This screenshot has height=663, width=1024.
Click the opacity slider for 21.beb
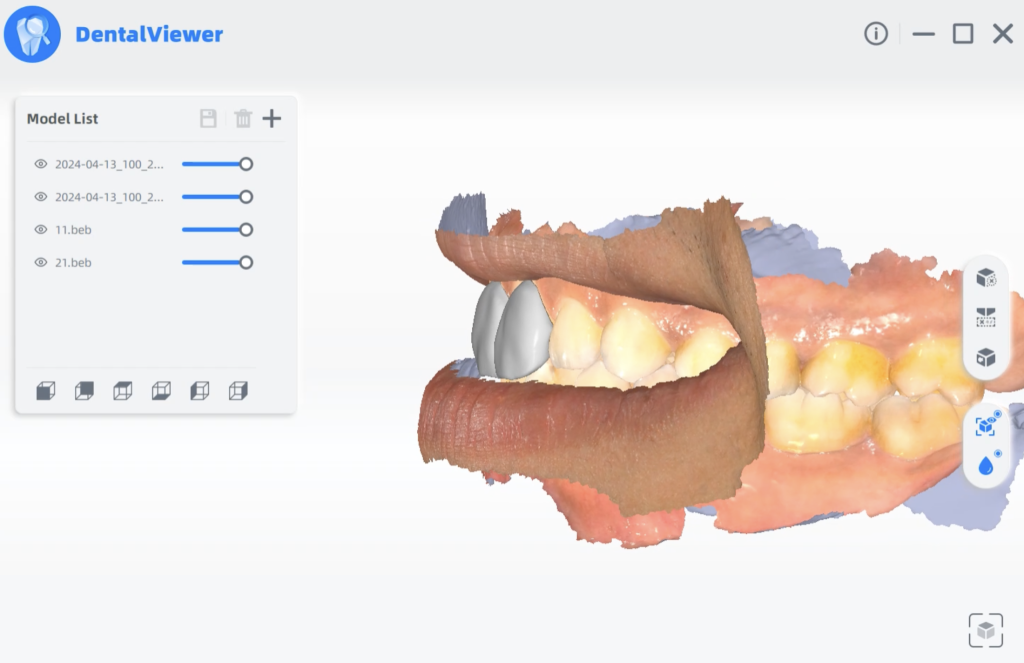(217, 263)
